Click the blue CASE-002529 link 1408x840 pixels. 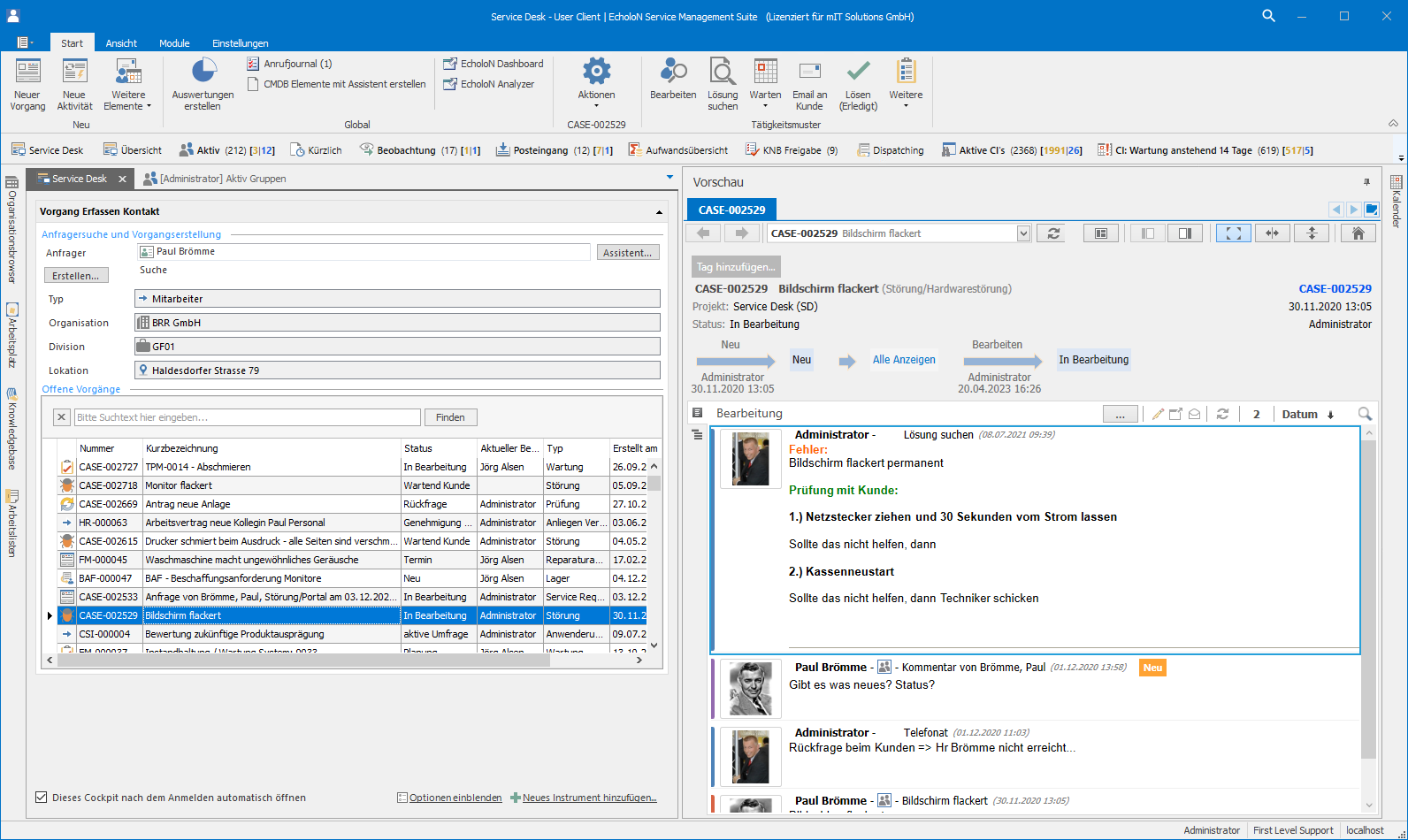tap(1335, 288)
